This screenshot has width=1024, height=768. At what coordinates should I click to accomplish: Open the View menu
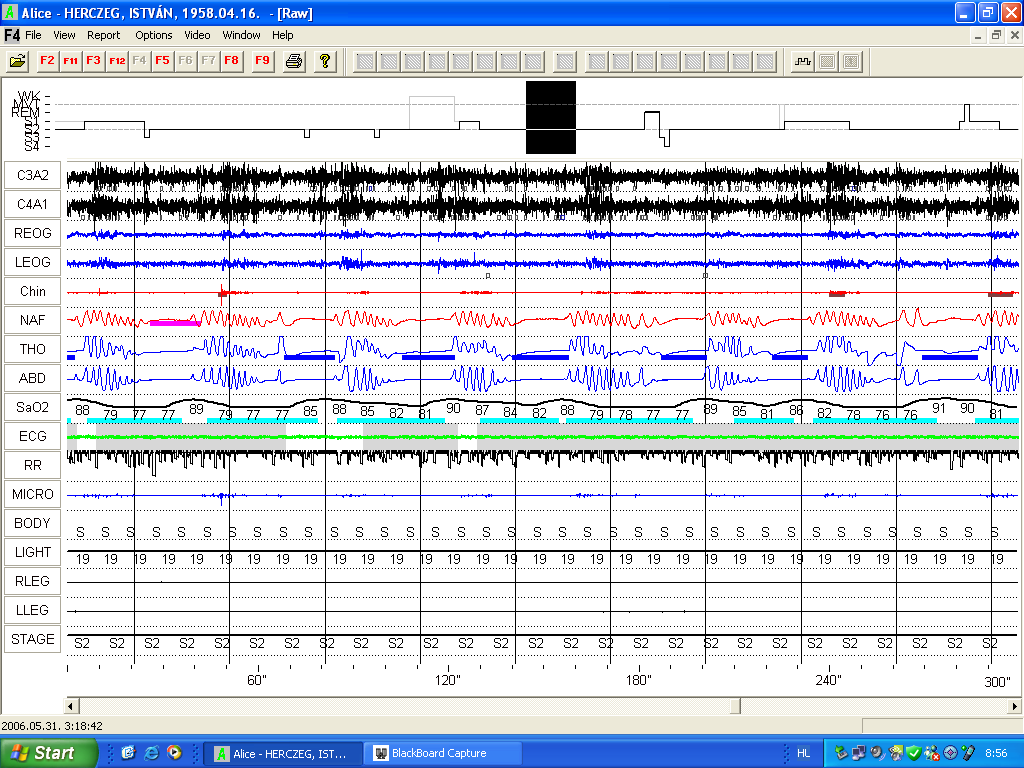pyautogui.click(x=64, y=35)
